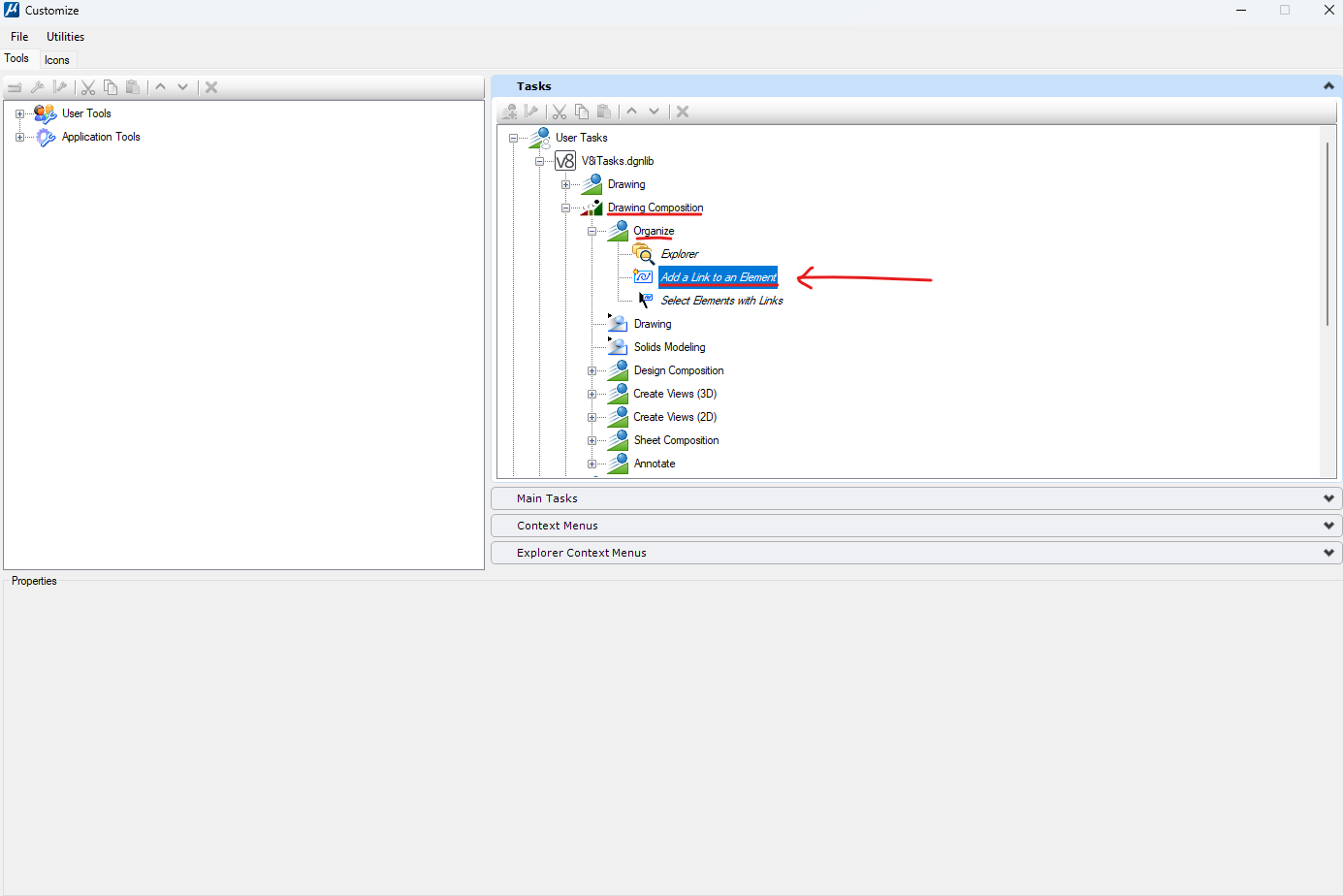Collapse the Tasks panel using its chevron

(1327, 85)
